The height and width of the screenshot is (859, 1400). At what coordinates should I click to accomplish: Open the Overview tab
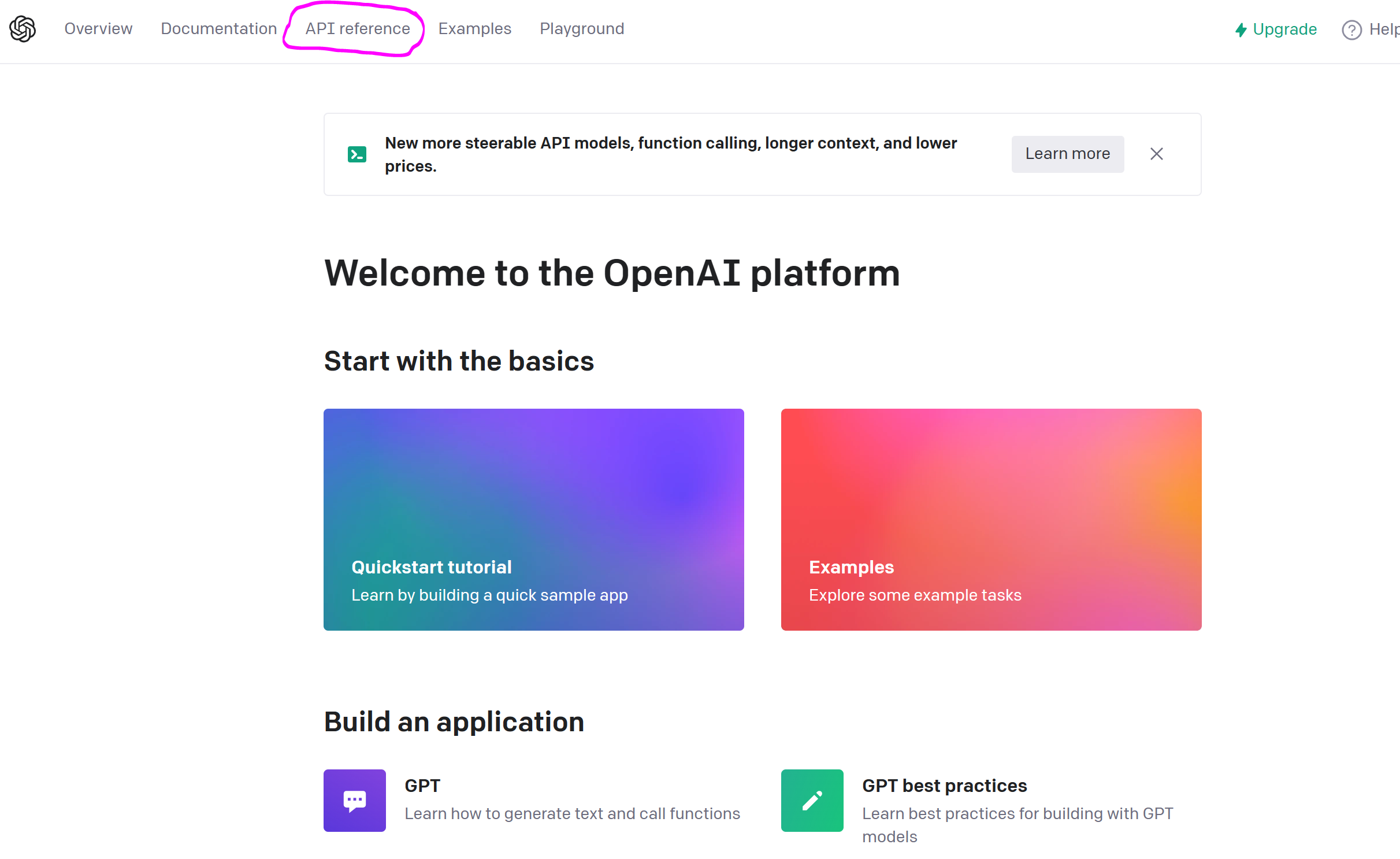click(98, 29)
